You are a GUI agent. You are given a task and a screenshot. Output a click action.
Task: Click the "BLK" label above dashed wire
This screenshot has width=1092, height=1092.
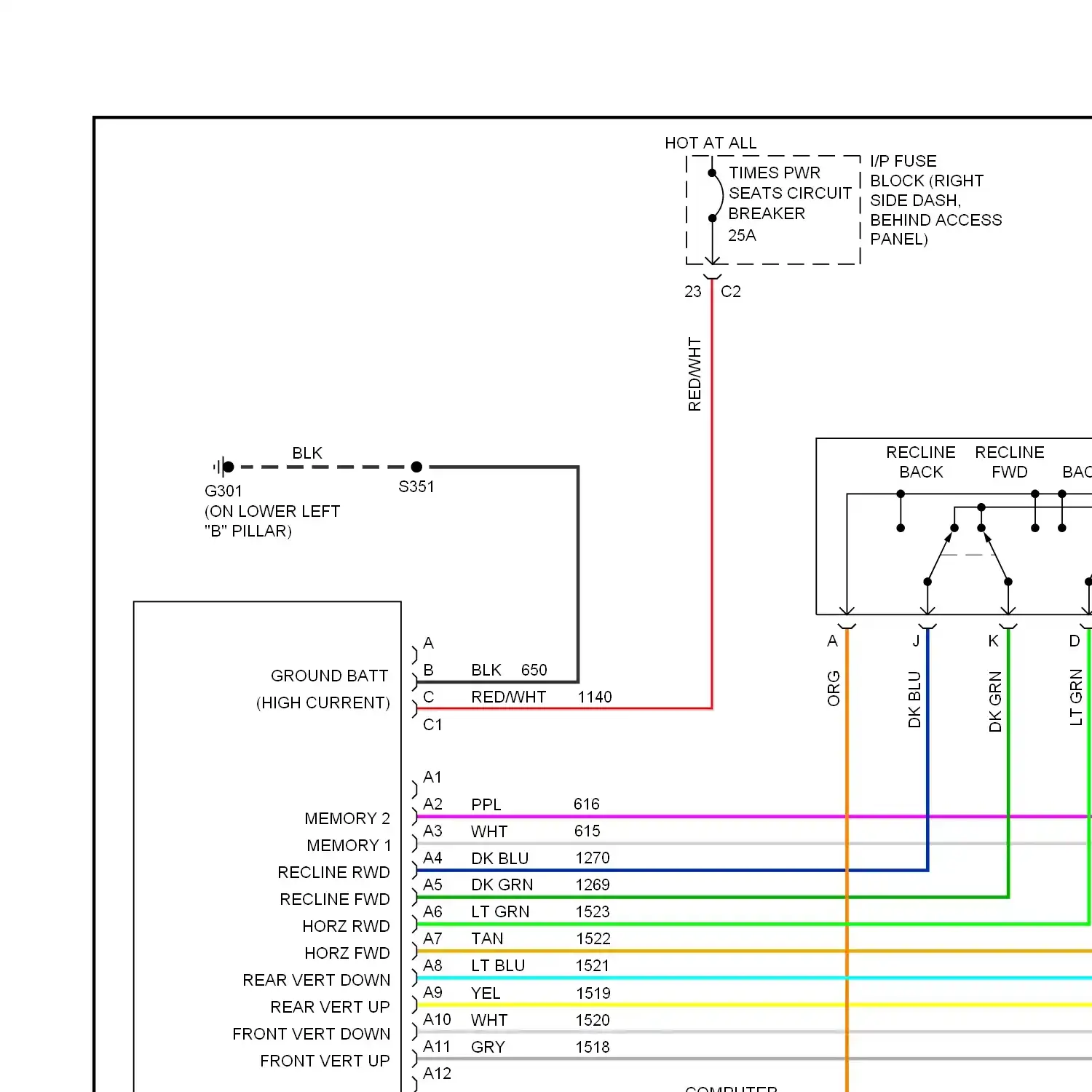(307, 453)
